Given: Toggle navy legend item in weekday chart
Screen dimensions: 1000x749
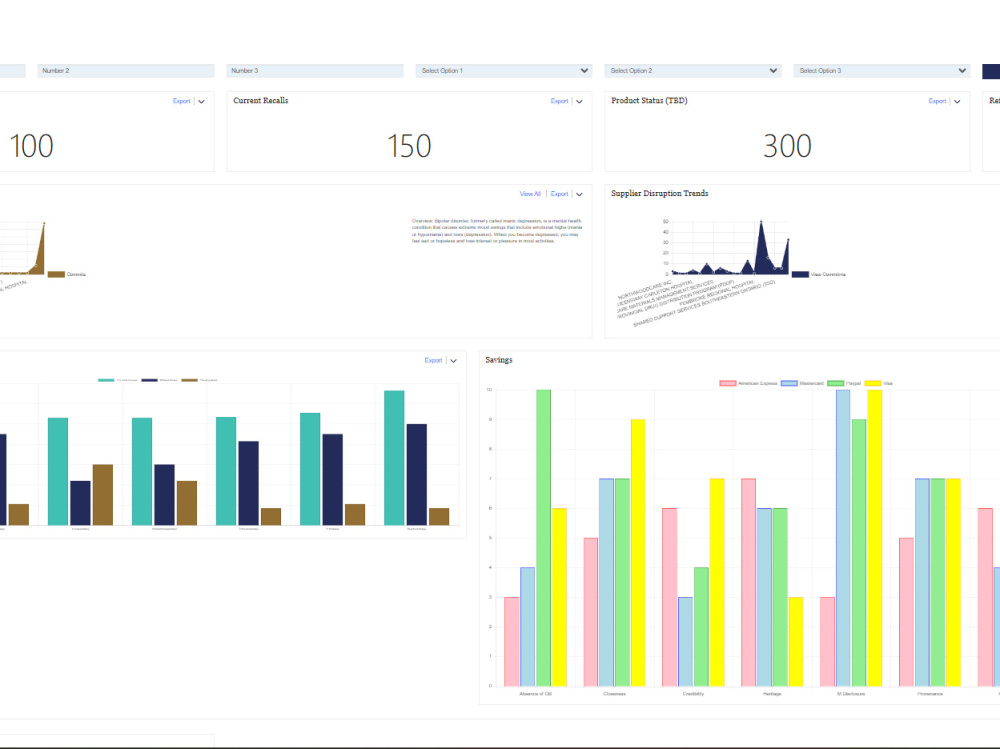Looking at the screenshot, I should (x=159, y=380).
